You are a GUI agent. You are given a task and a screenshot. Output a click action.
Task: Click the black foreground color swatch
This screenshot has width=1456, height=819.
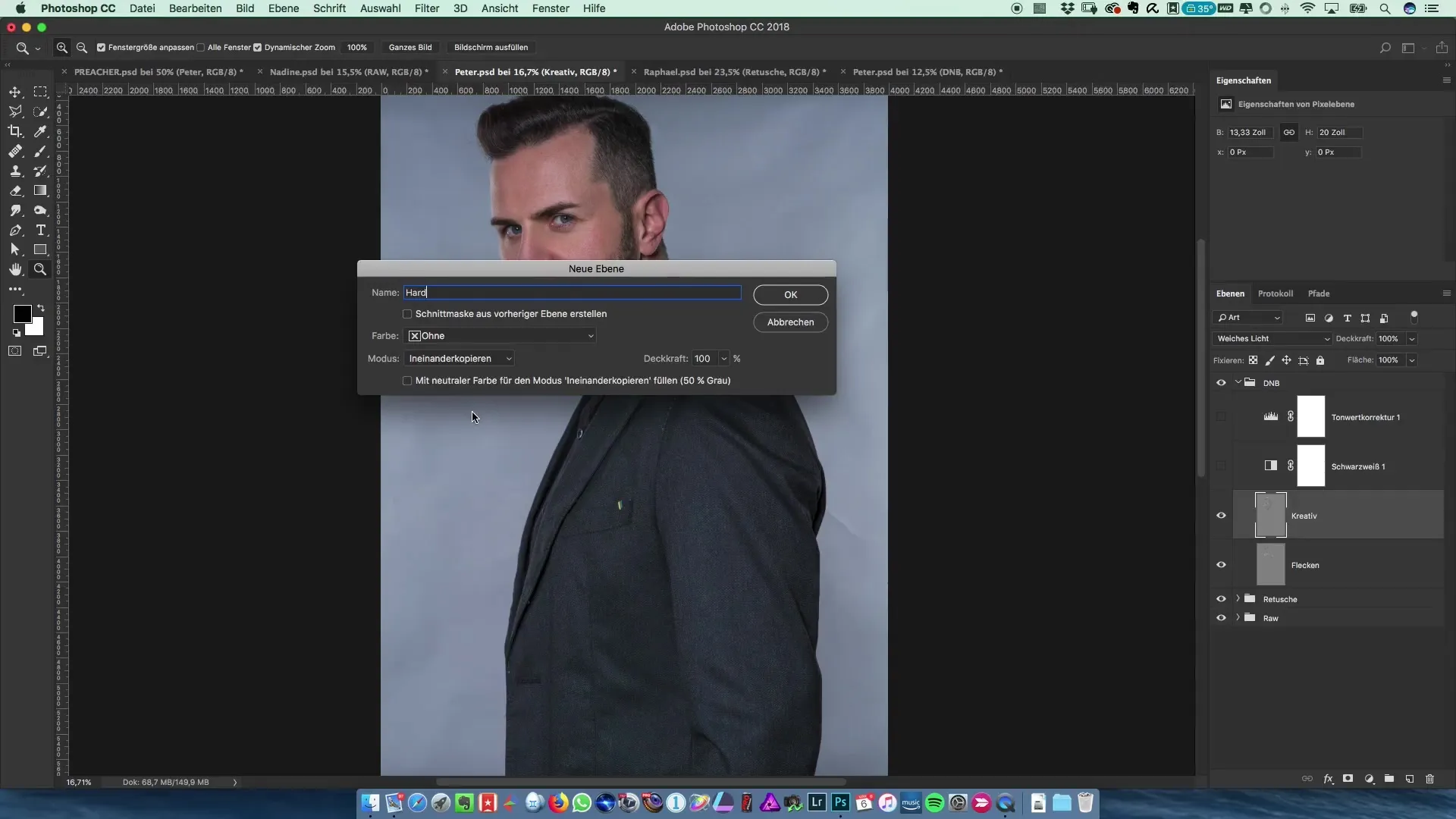coord(21,313)
